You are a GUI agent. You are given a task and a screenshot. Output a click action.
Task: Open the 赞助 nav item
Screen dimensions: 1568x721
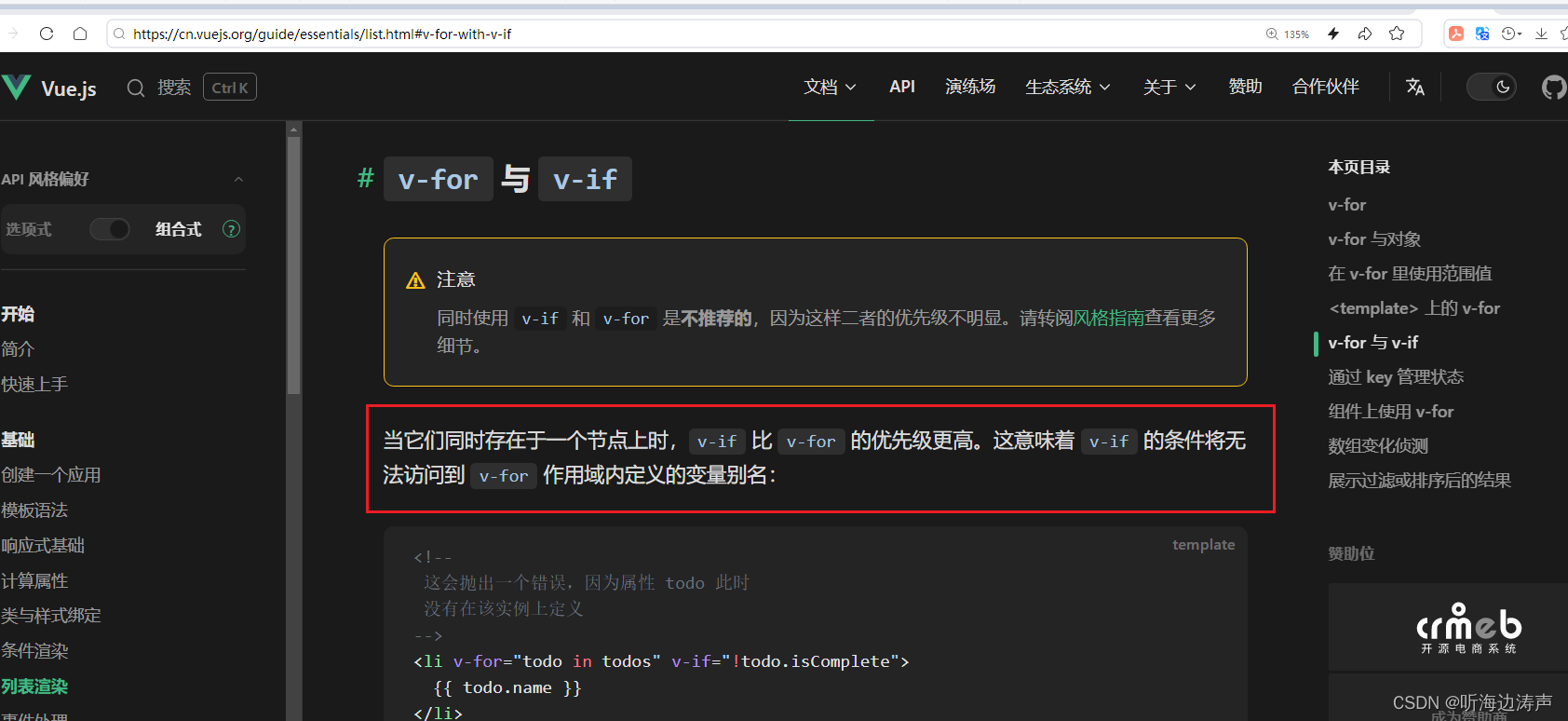point(1245,87)
